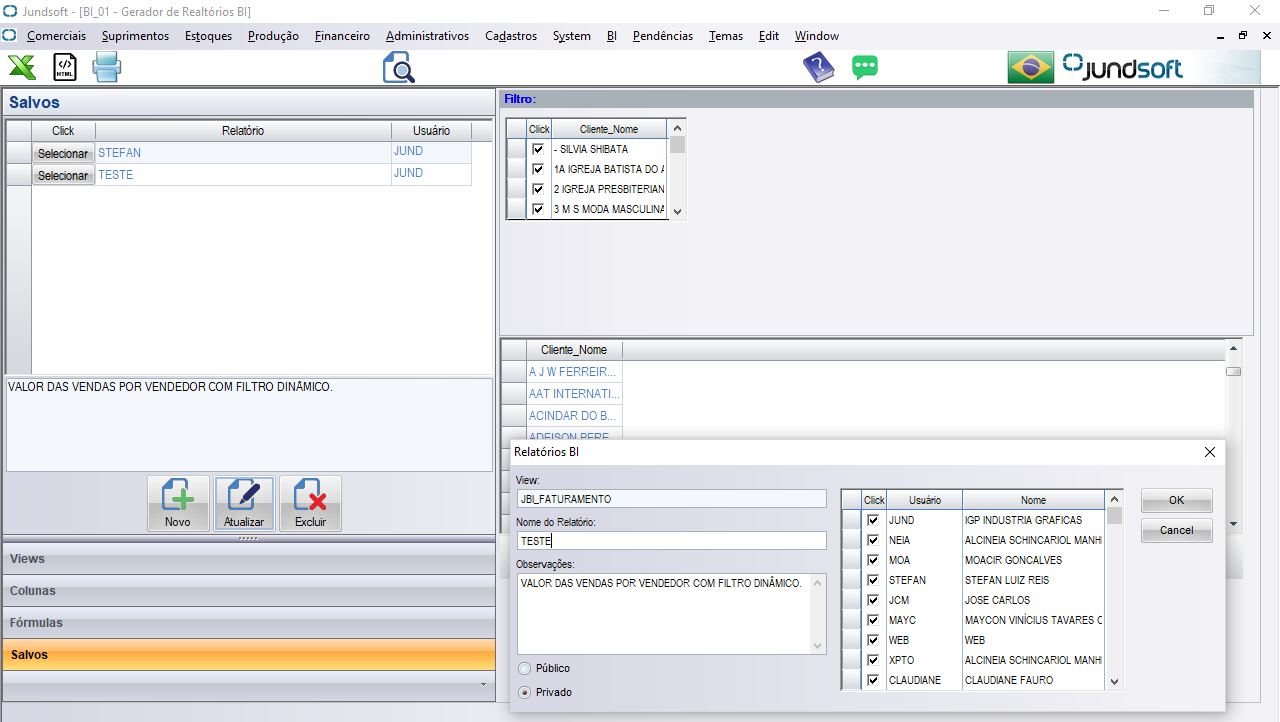Select the Privado radio option
The height and width of the screenshot is (722, 1280).
pos(525,692)
